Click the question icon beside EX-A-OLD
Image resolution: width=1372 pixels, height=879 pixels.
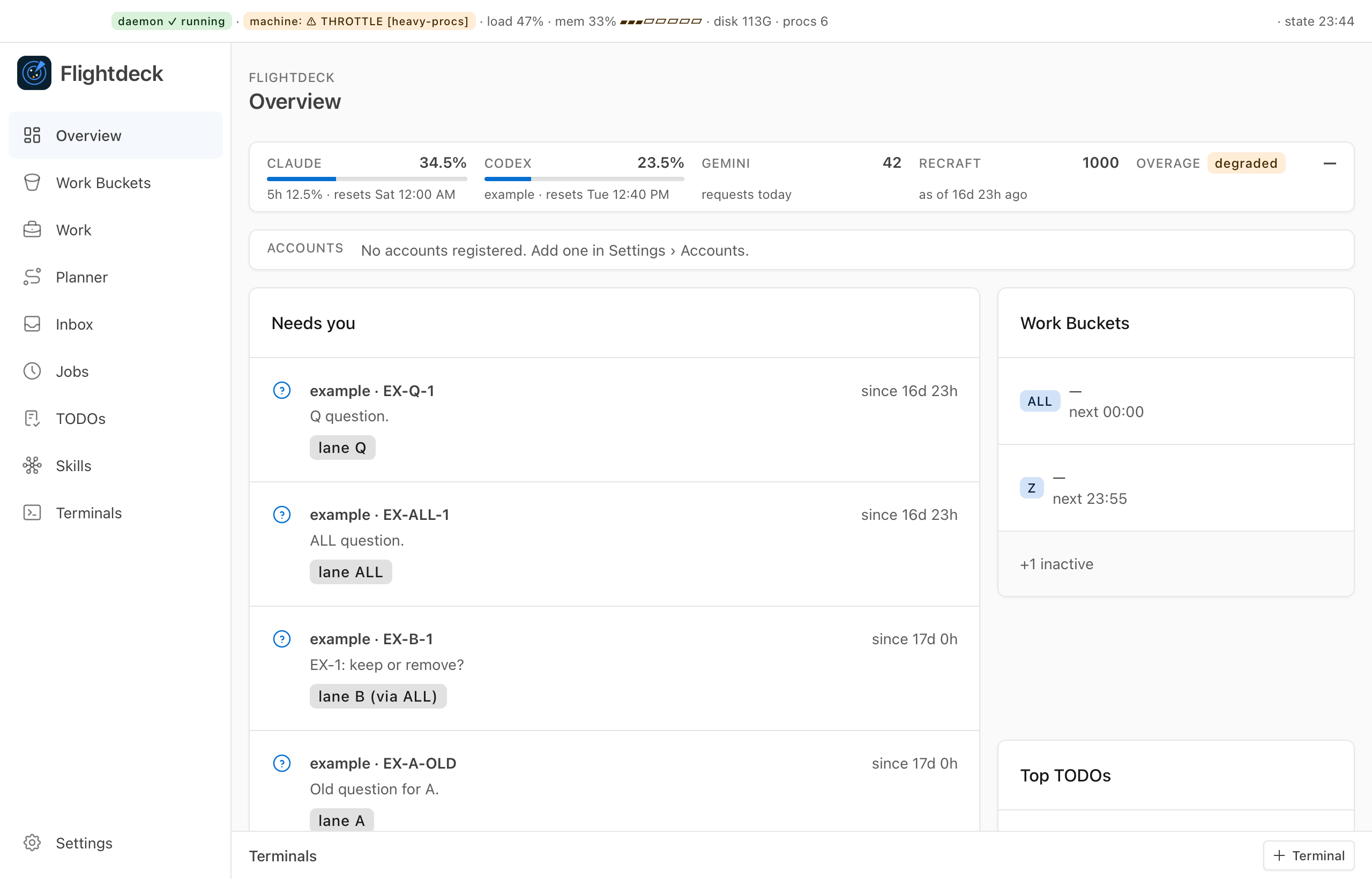tap(282, 763)
